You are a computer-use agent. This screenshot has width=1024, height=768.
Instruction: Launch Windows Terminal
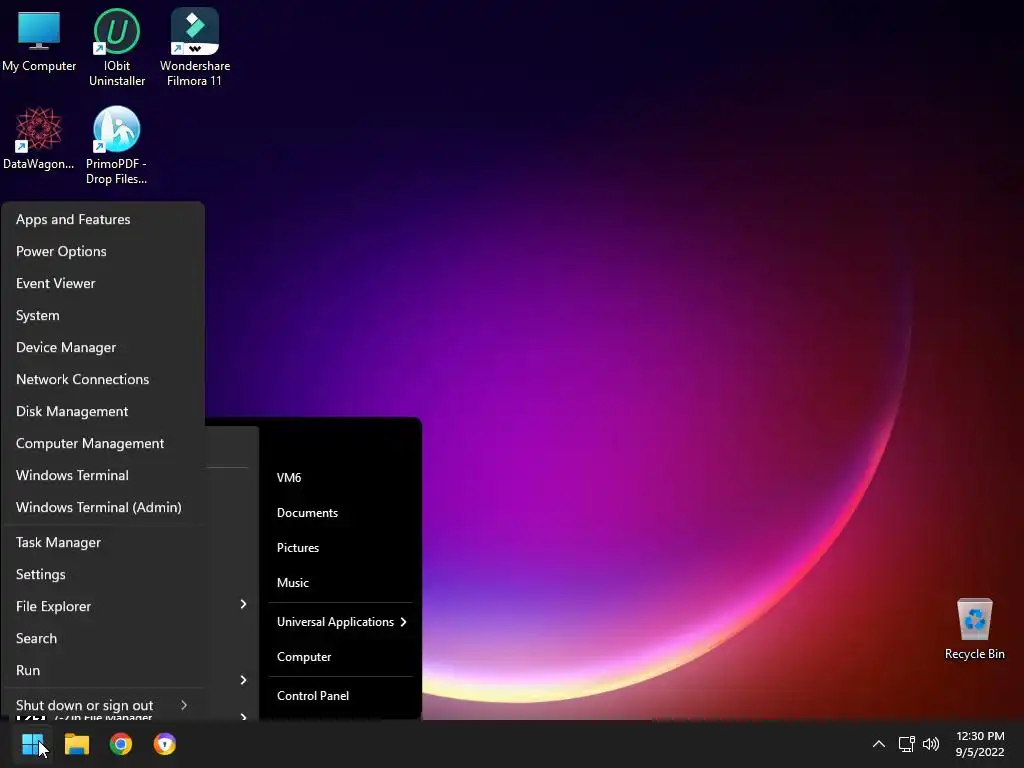pos(103,475)
